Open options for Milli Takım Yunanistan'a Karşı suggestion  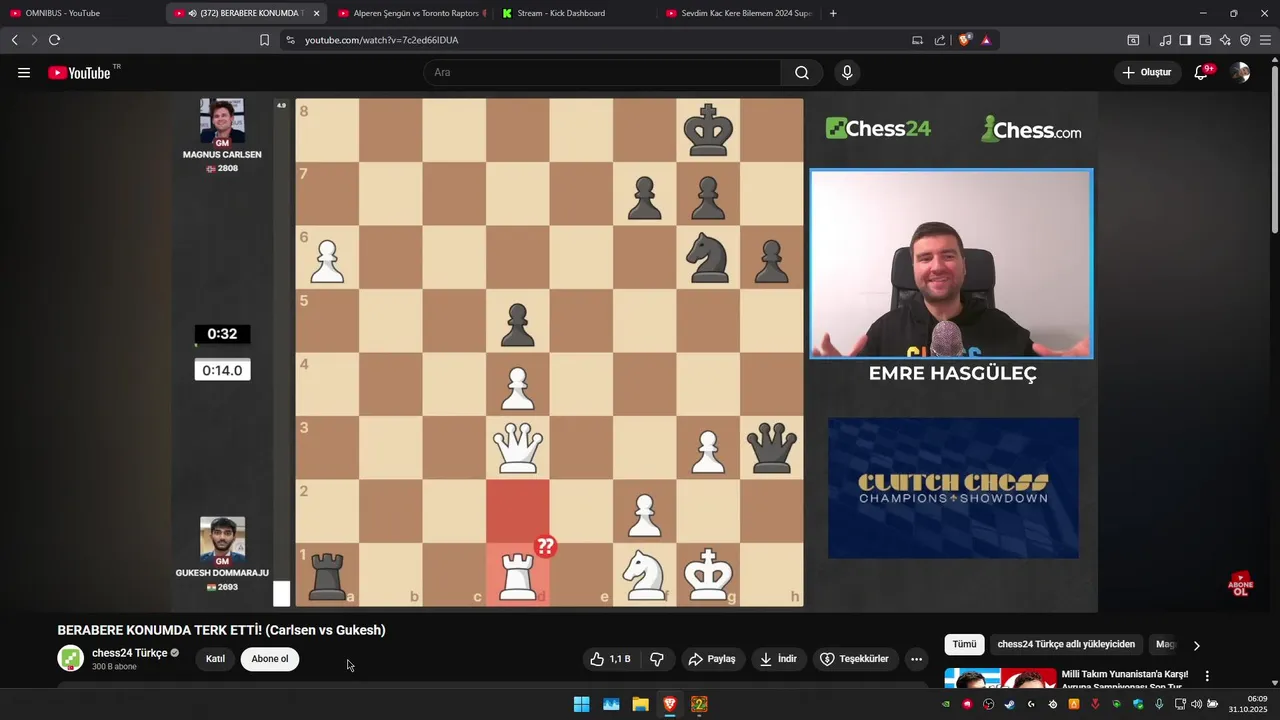pos(1207,676)
